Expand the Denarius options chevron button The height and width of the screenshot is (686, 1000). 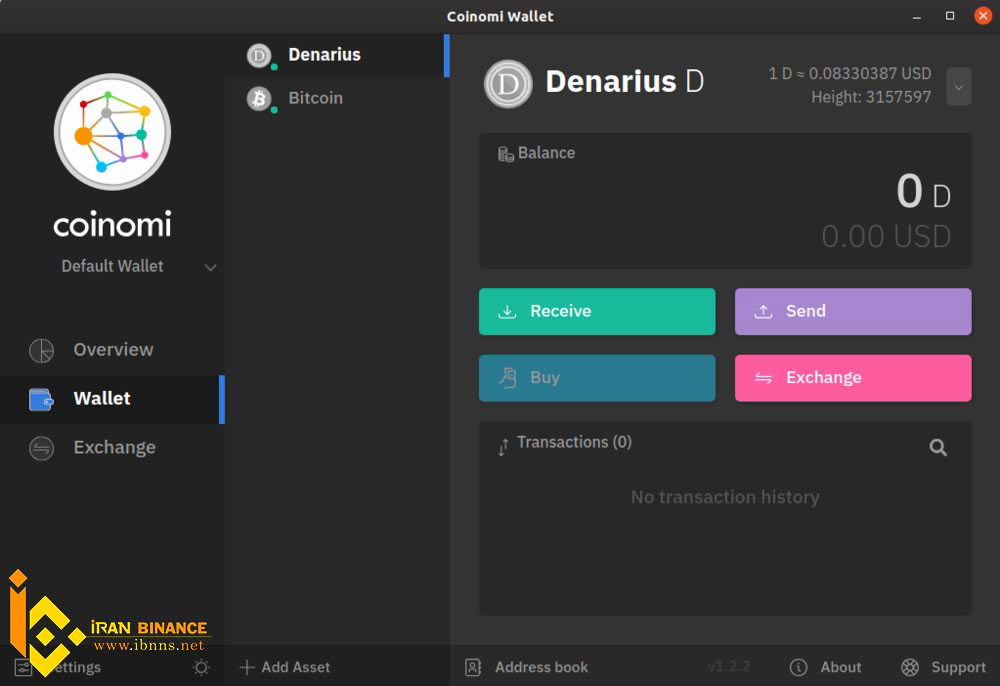click(959, 87)
